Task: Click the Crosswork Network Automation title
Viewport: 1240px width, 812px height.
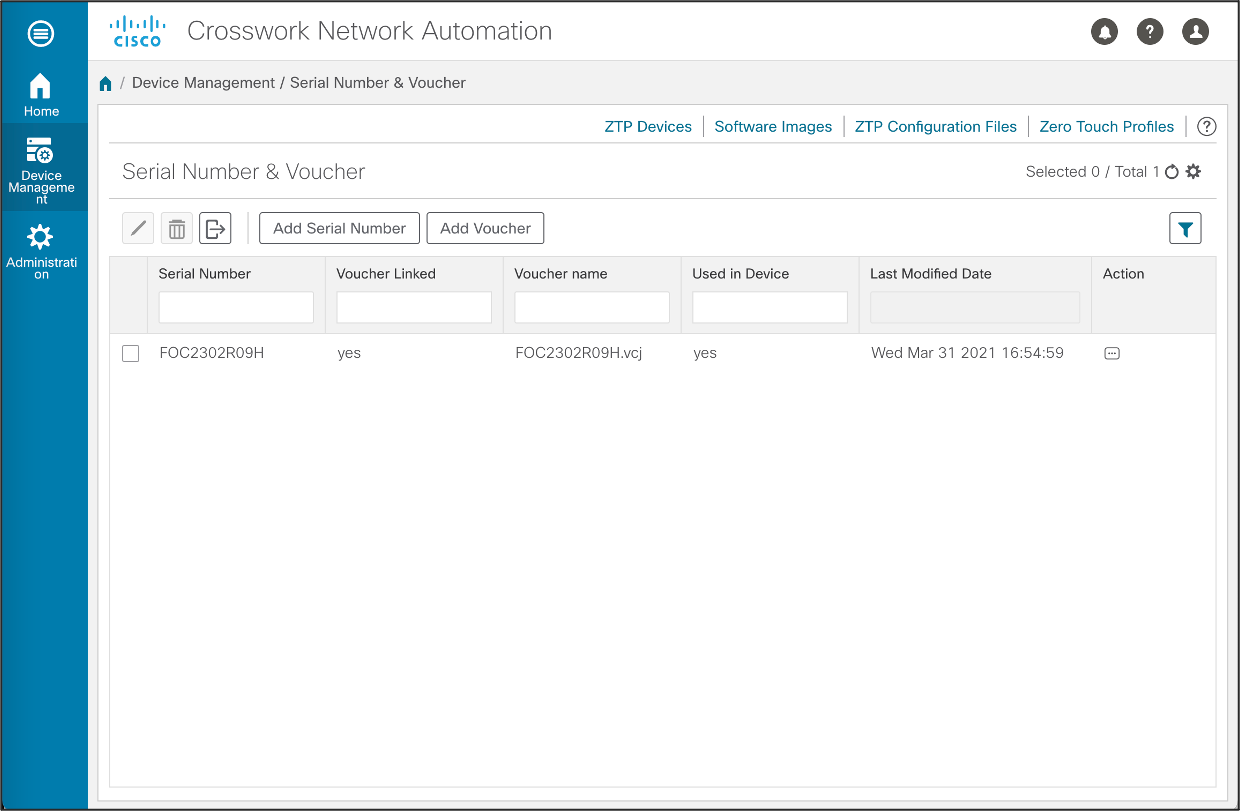Action: pos(370,31)
